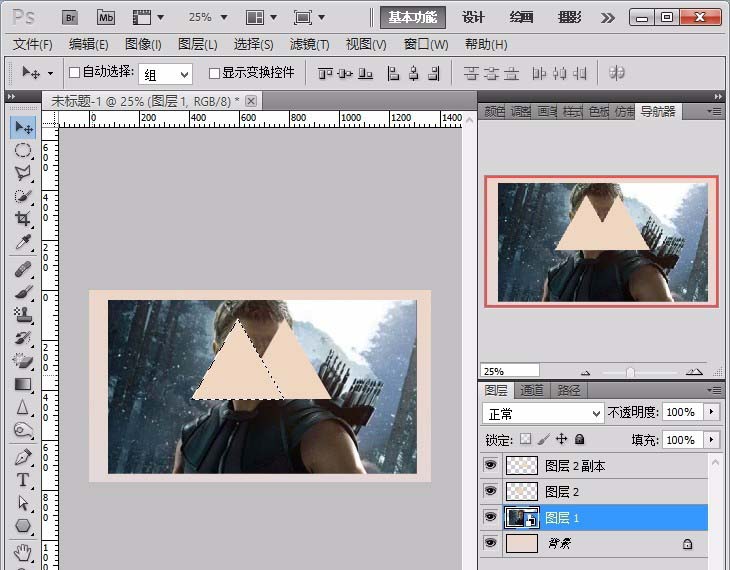Select the Pen tool
This screenshot has width=730, height=570.
click(x=23, y=457)
